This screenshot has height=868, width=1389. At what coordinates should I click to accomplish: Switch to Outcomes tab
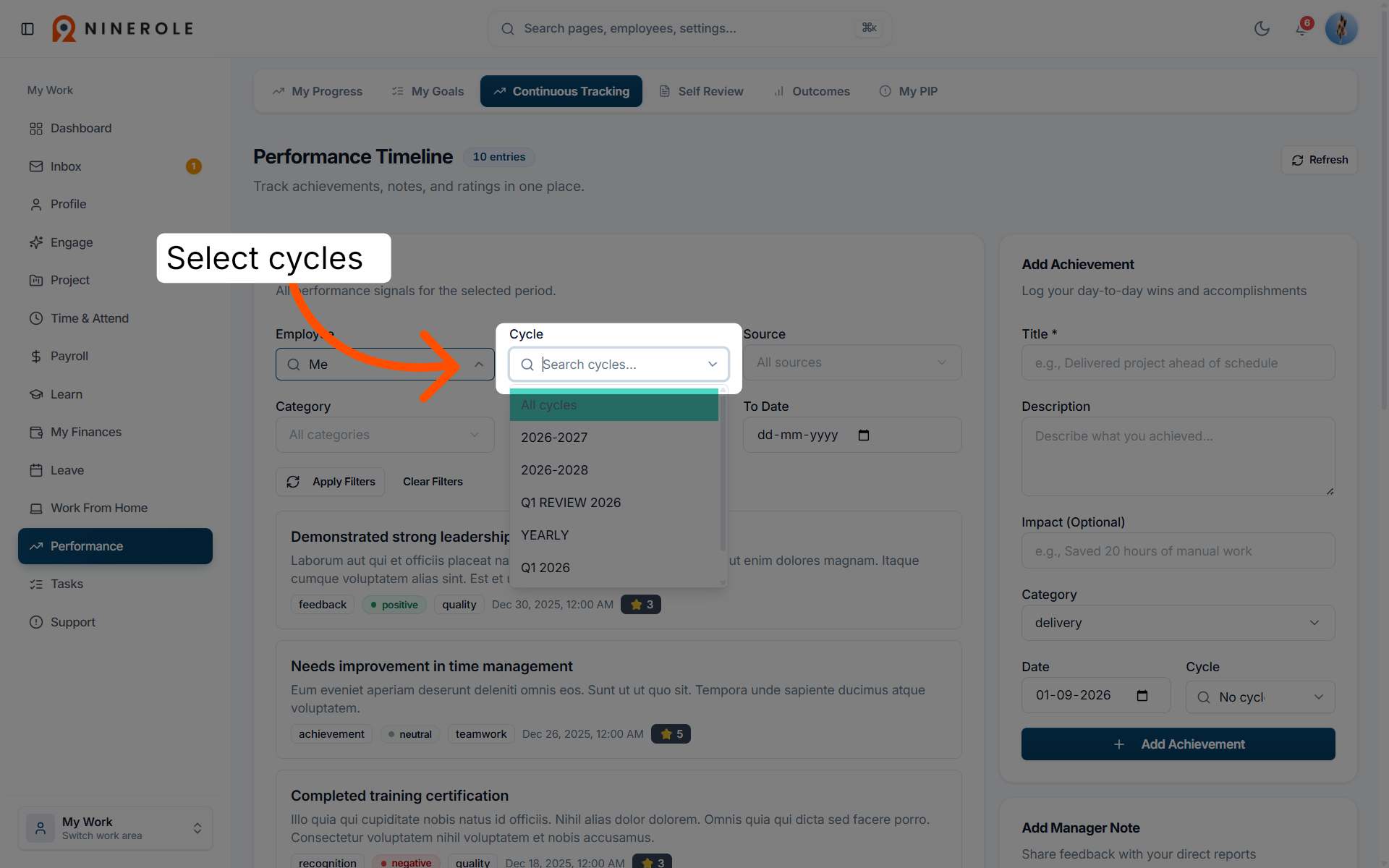[812, 91]
